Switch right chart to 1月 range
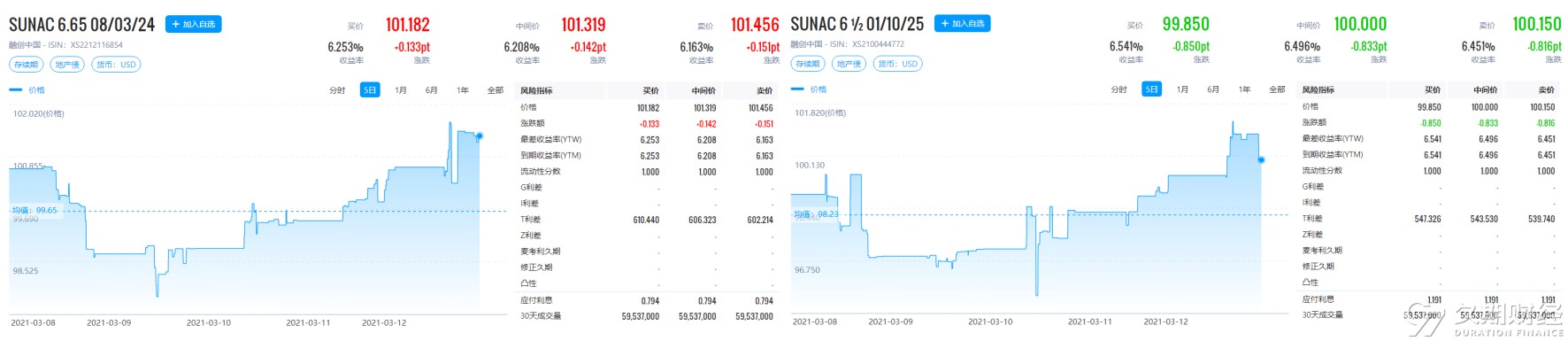 click(1182, 89)
